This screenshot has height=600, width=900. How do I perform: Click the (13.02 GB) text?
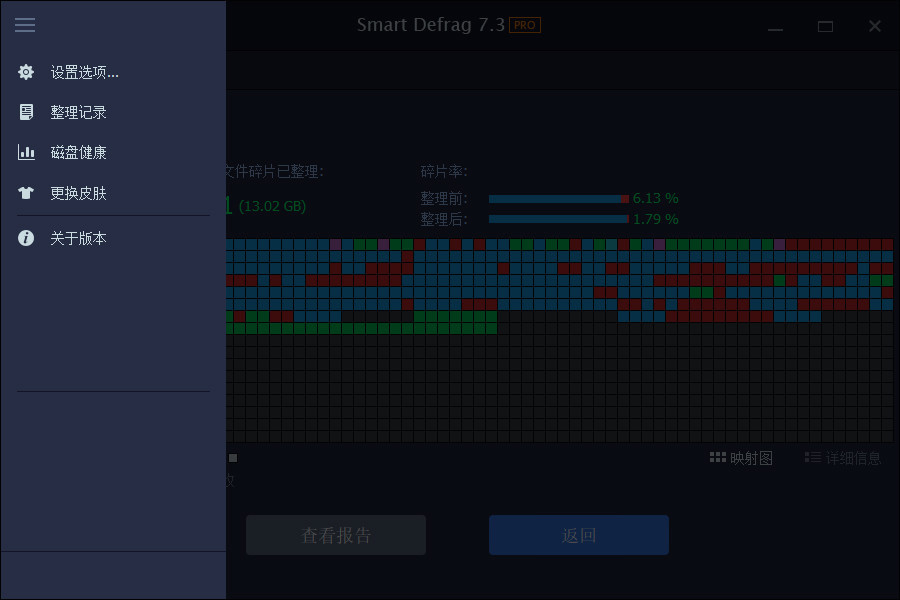click(x=272, y=206)
